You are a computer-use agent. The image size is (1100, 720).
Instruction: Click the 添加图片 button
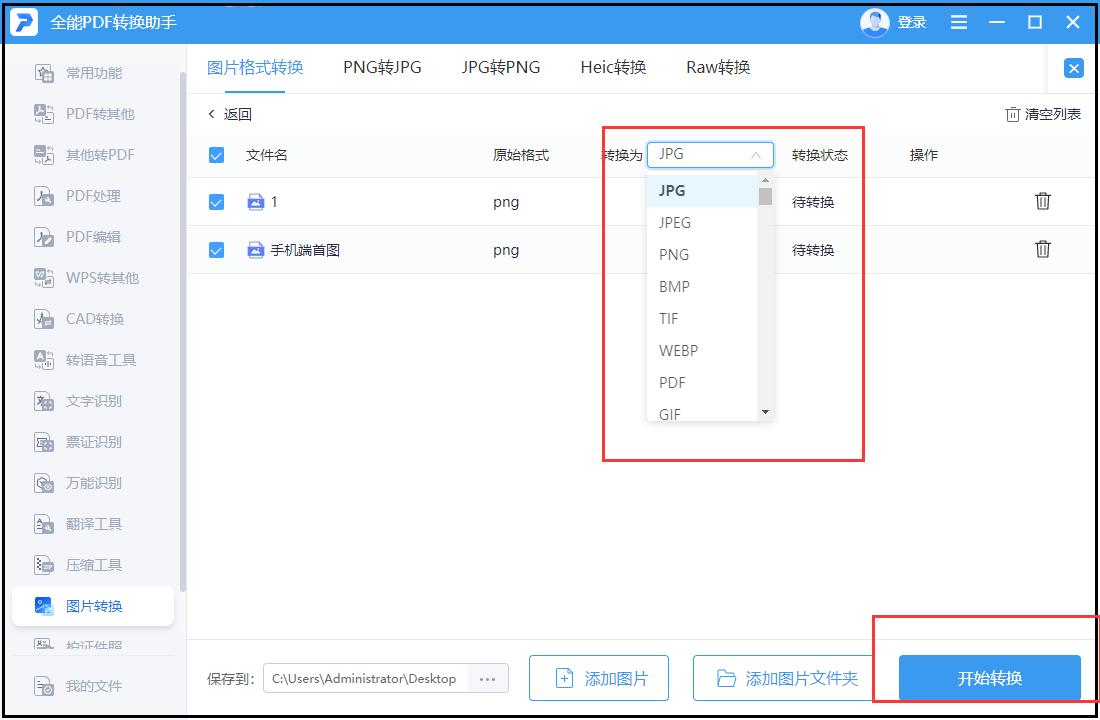pos(598,677)
